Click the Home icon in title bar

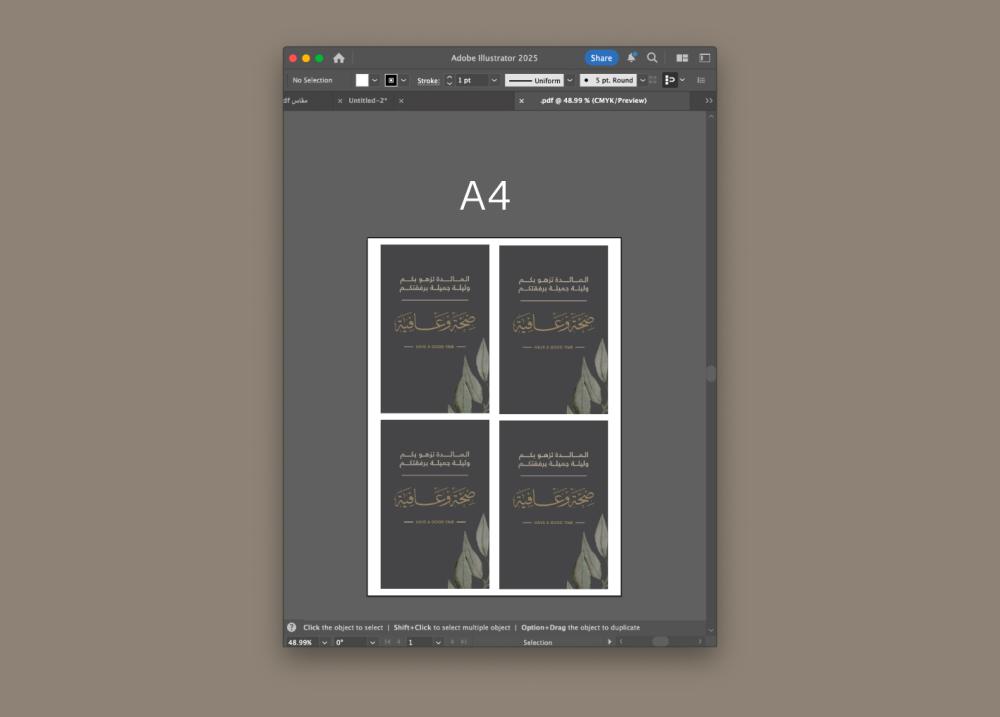coord(339,58)
